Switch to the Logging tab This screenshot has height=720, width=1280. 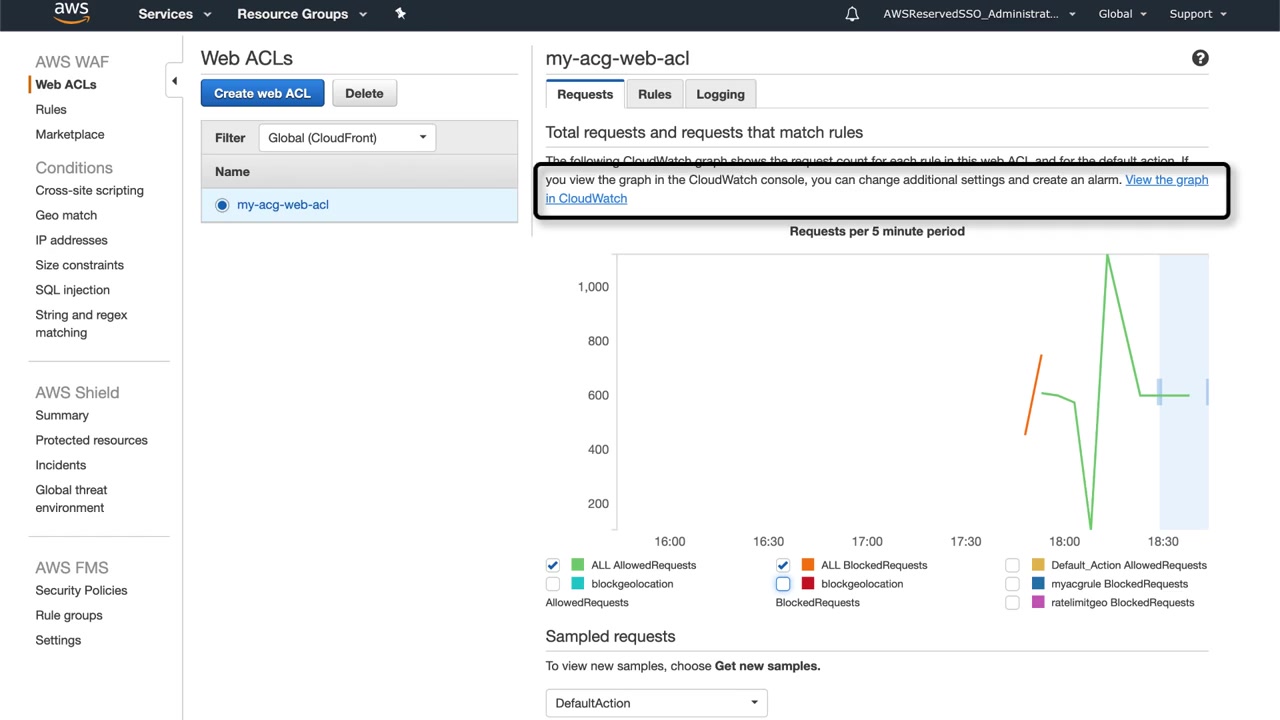point(720,94)
